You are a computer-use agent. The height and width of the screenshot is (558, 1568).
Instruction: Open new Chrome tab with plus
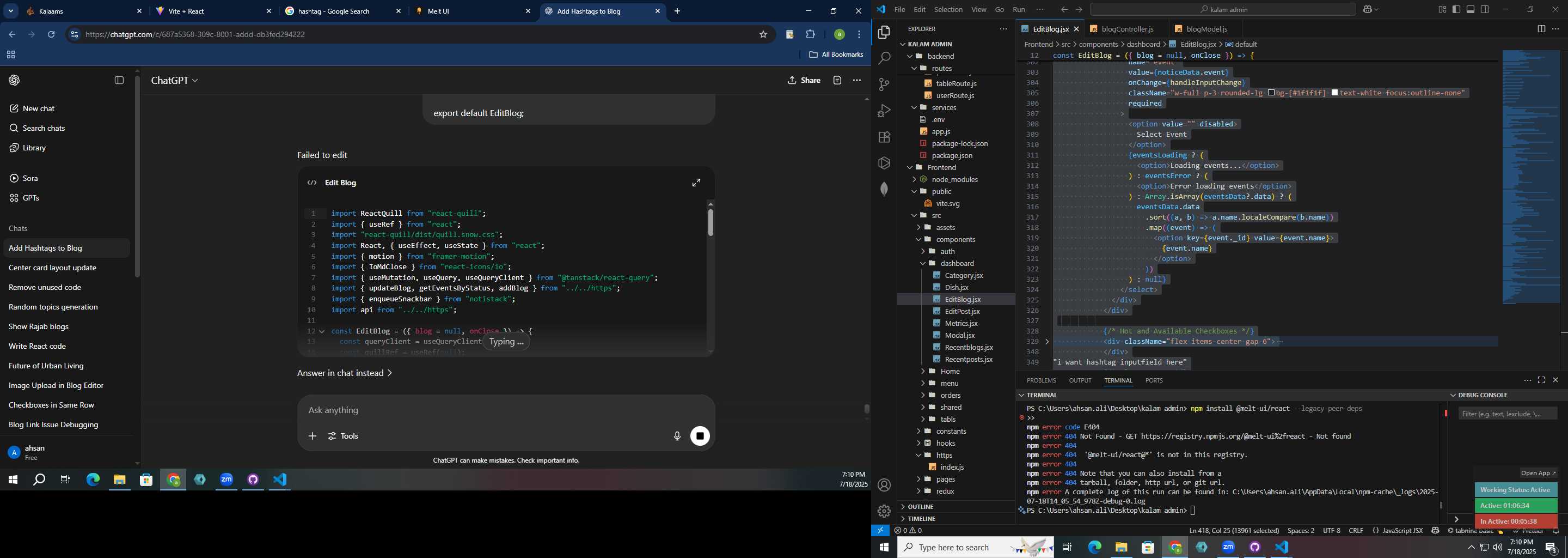pyautogui.click(x=677, y=11)
